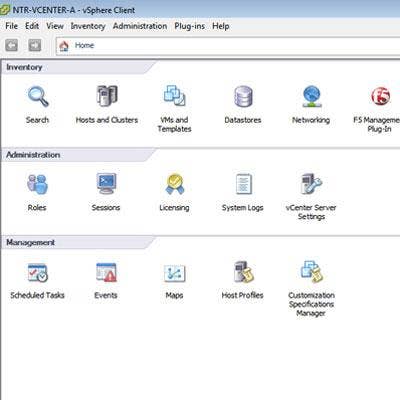Click the "System Logs" label
Image resolution: width=400 pixels, height=400 pixels.
[243, 208]
